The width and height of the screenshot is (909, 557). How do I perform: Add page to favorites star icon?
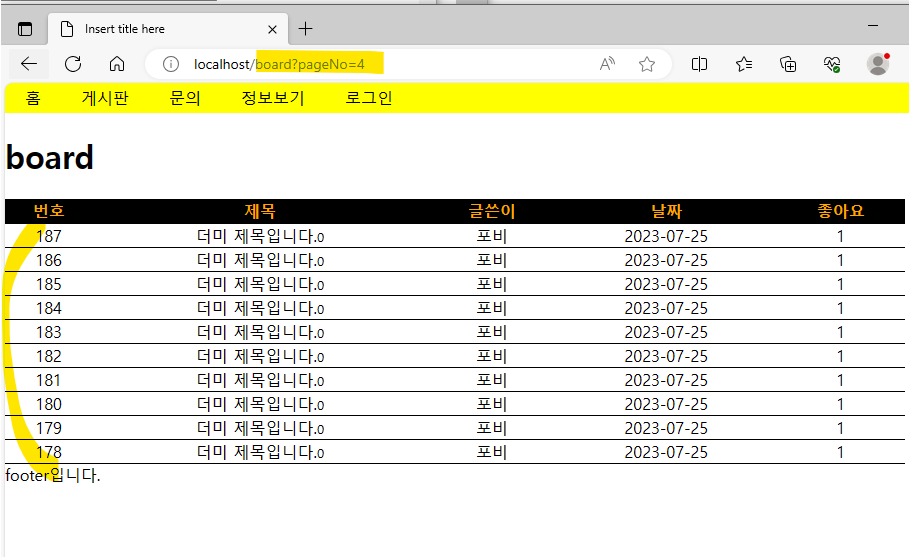646,64
